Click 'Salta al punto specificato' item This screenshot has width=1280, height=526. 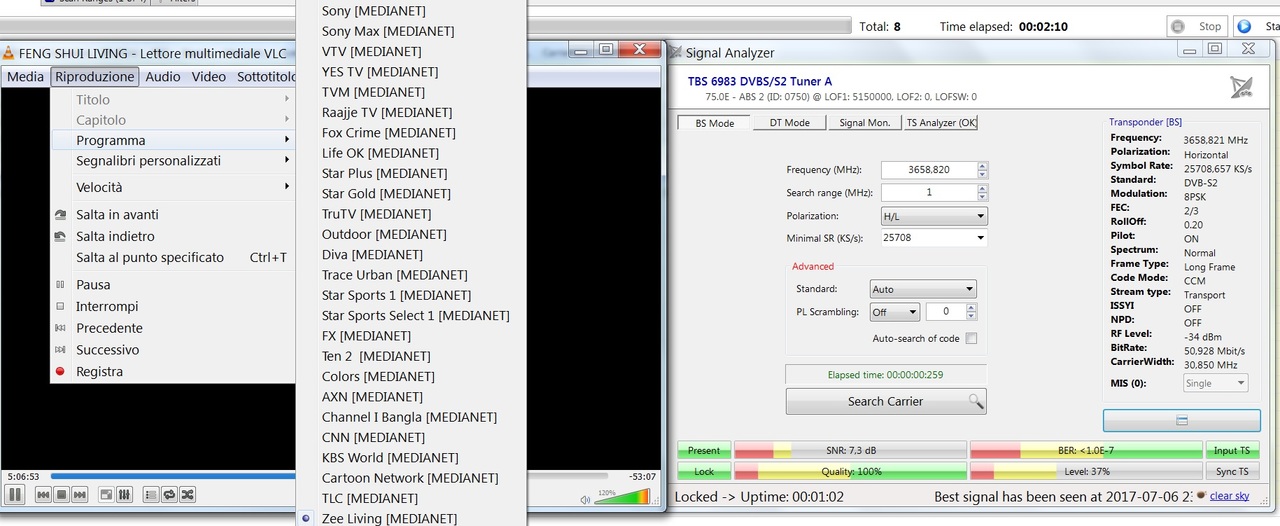(x=172, y=258)
